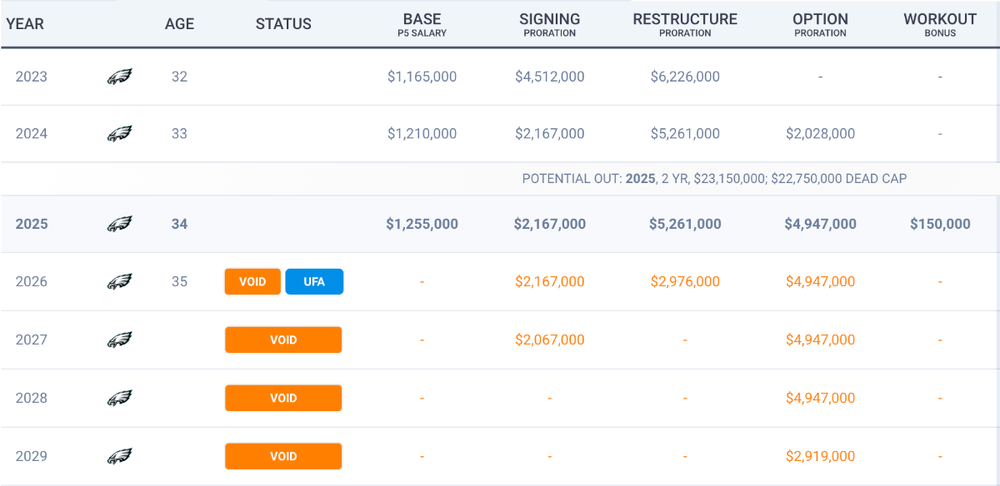
Task: Click the Eagles logo in the 2025 row
Action: (x=120, y=224)
